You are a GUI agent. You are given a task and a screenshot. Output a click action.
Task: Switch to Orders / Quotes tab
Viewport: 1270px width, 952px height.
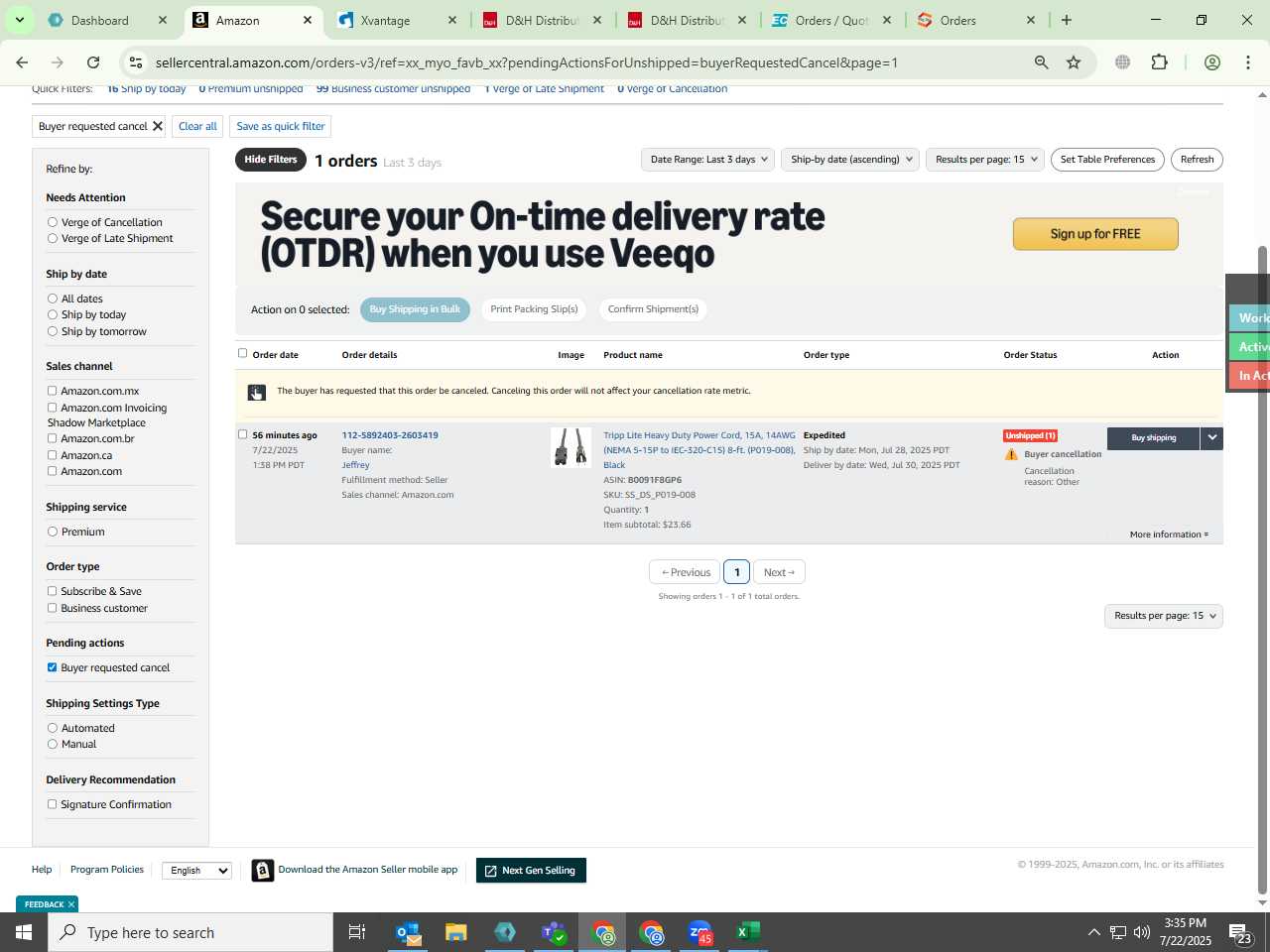pos(832,20)
